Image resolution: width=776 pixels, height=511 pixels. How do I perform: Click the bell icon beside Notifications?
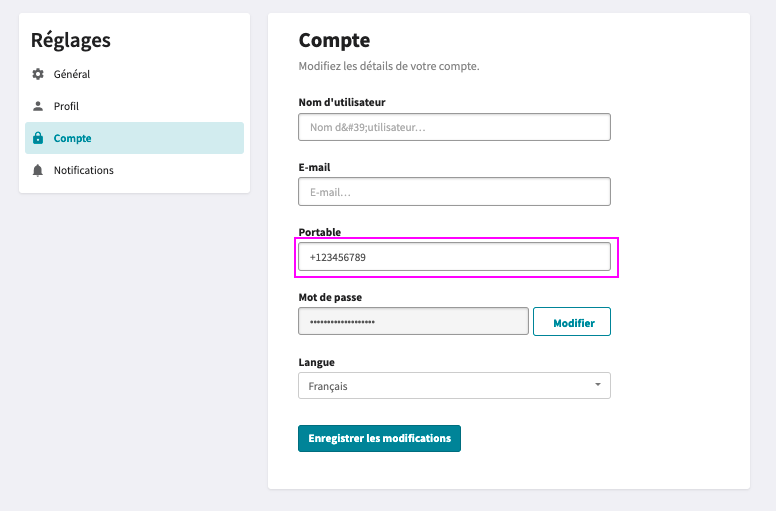point(38,170)
